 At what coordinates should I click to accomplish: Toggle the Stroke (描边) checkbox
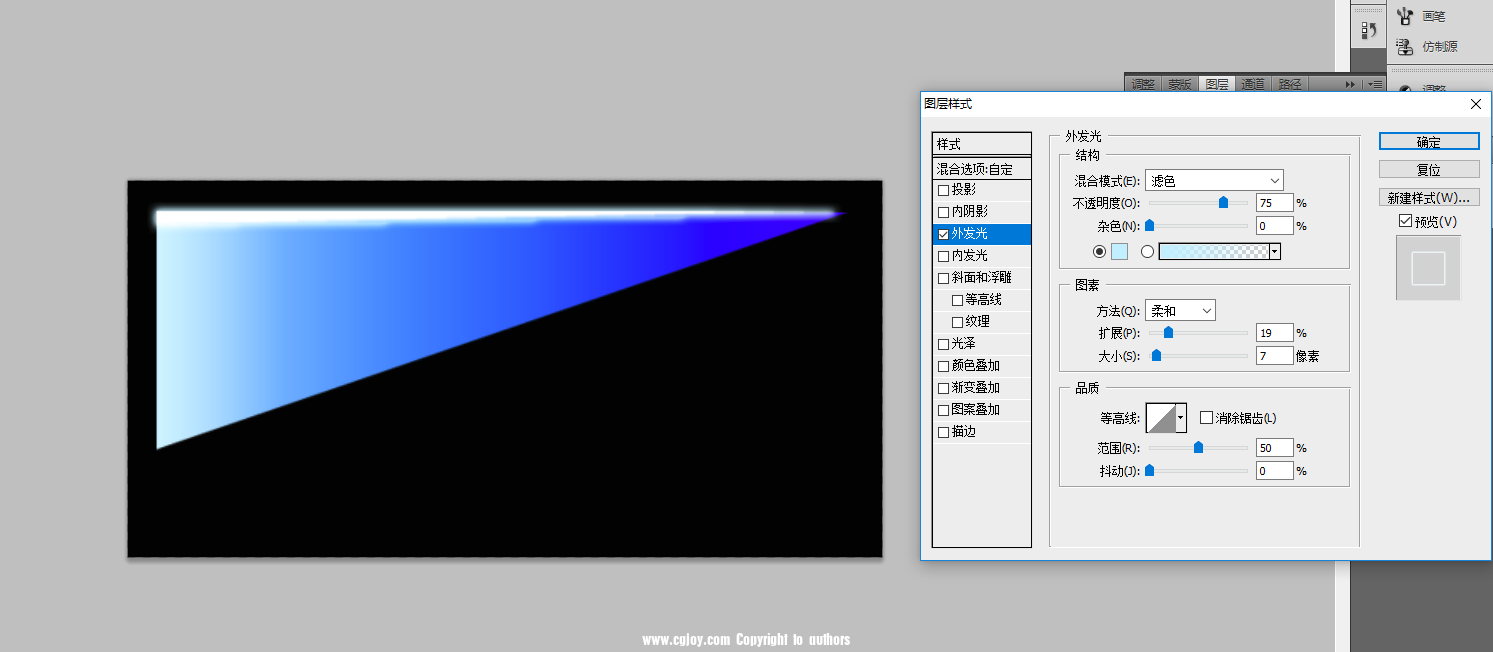943,432
